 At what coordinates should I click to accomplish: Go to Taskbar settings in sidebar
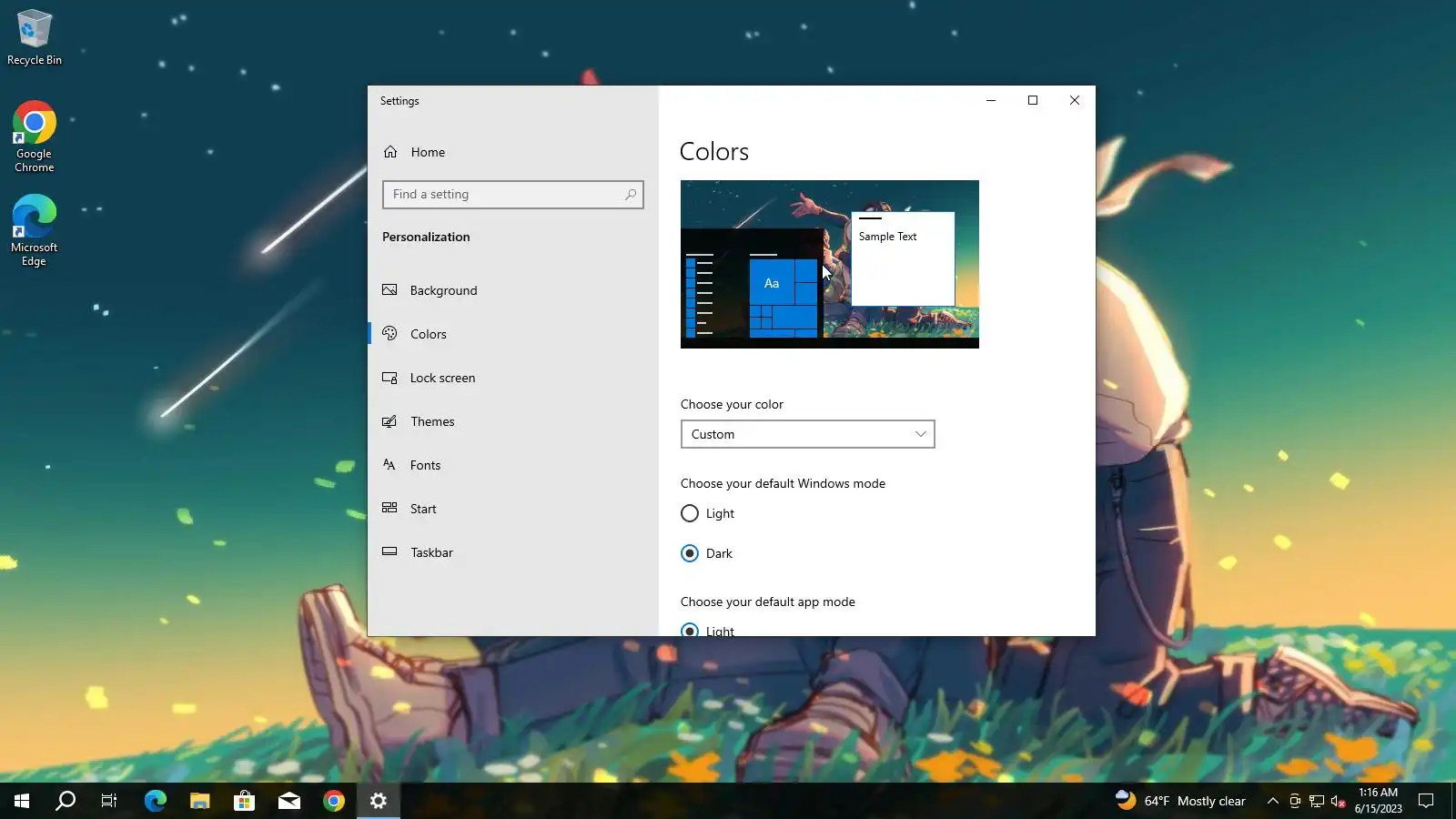click(513, 552)
